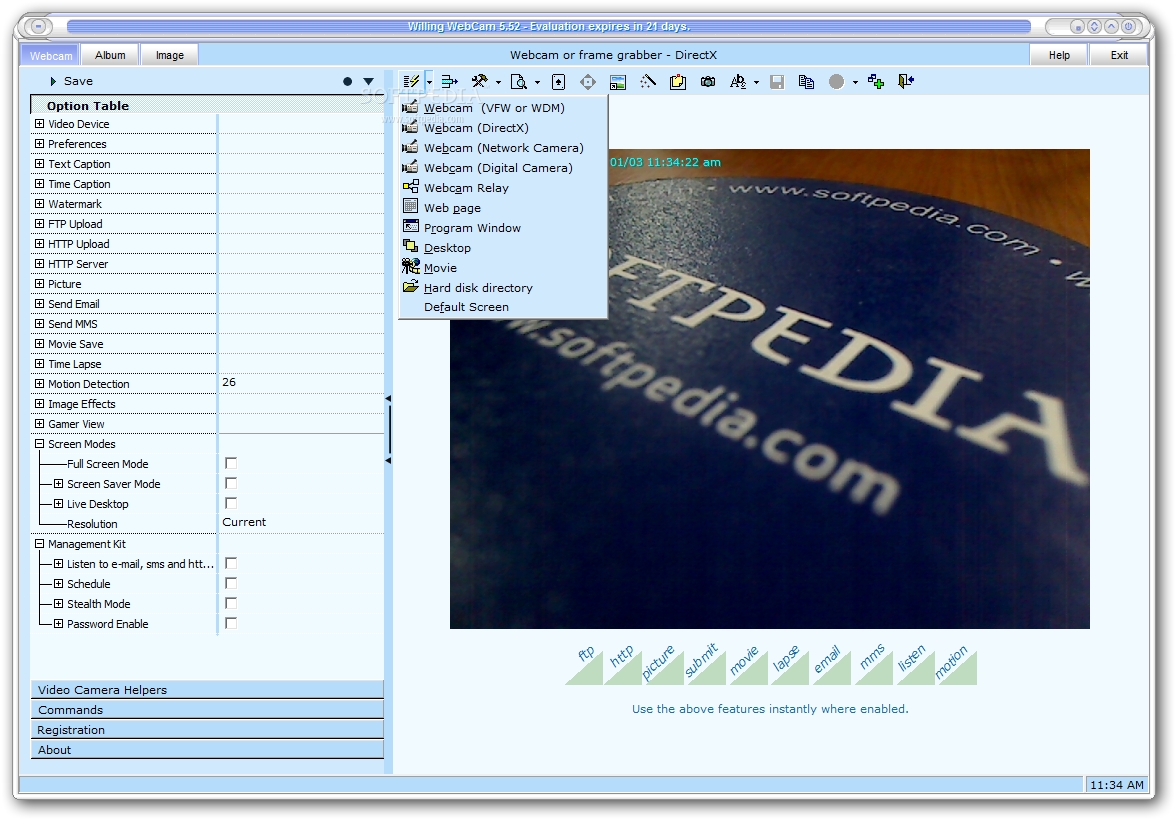Screen dimensions: 1176x820
Task: Expand the Video Device tree node
Action: click(40, 123)
